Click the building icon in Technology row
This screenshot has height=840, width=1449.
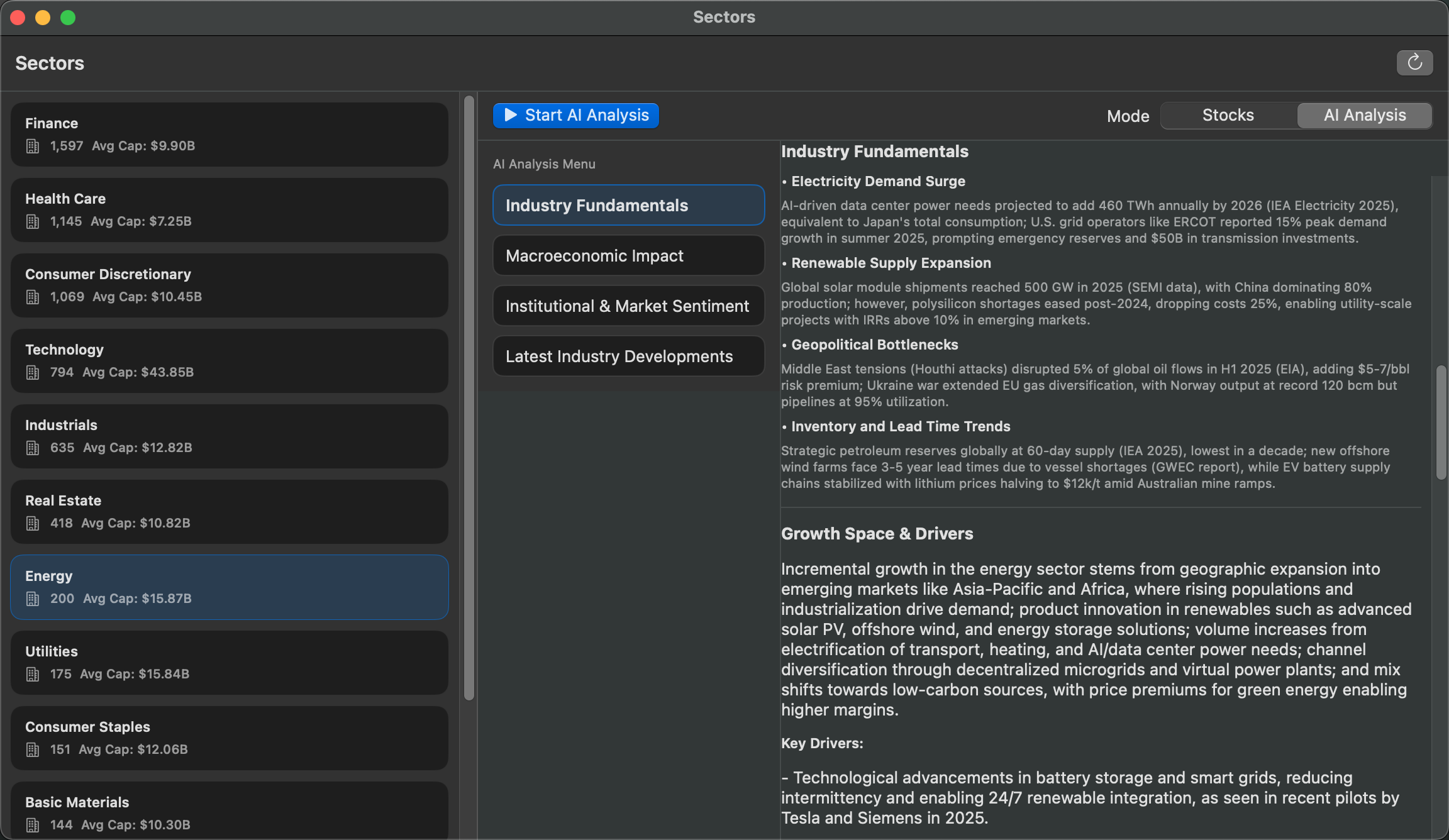pyautogui.click(x=33, y=373)
